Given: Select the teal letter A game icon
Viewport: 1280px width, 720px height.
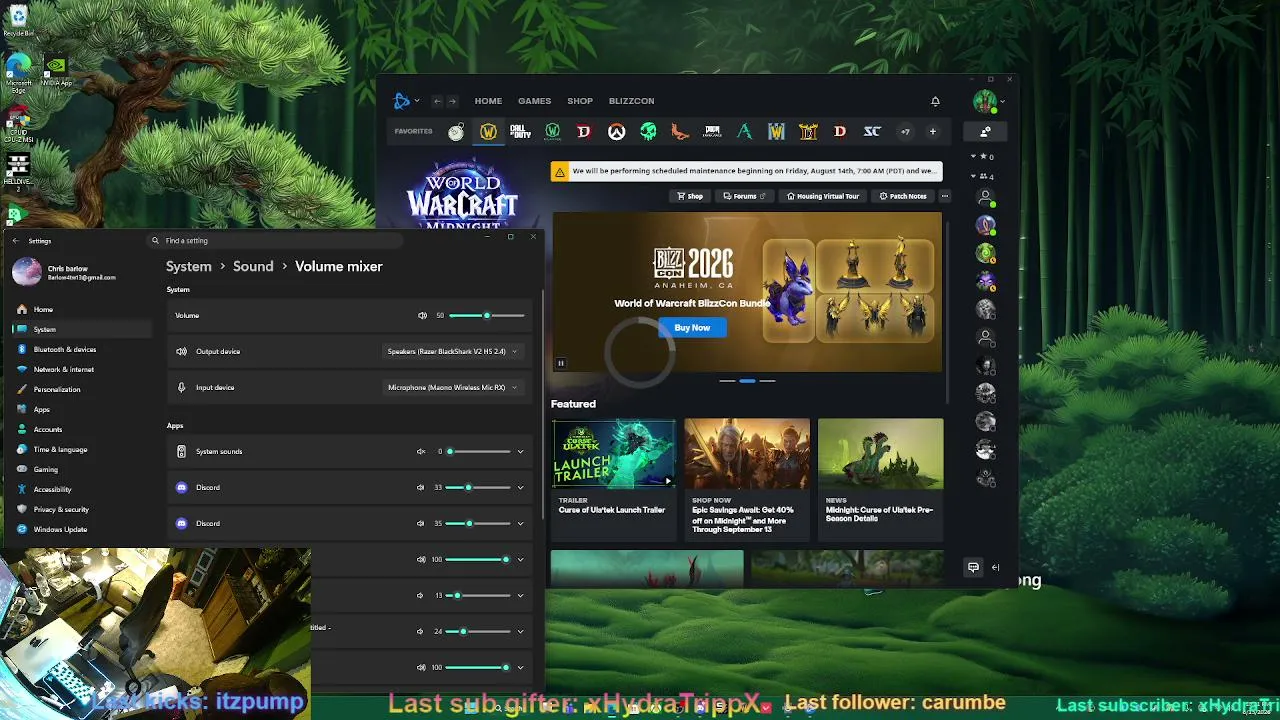Looking at the screenshot, I should (744, 132).
